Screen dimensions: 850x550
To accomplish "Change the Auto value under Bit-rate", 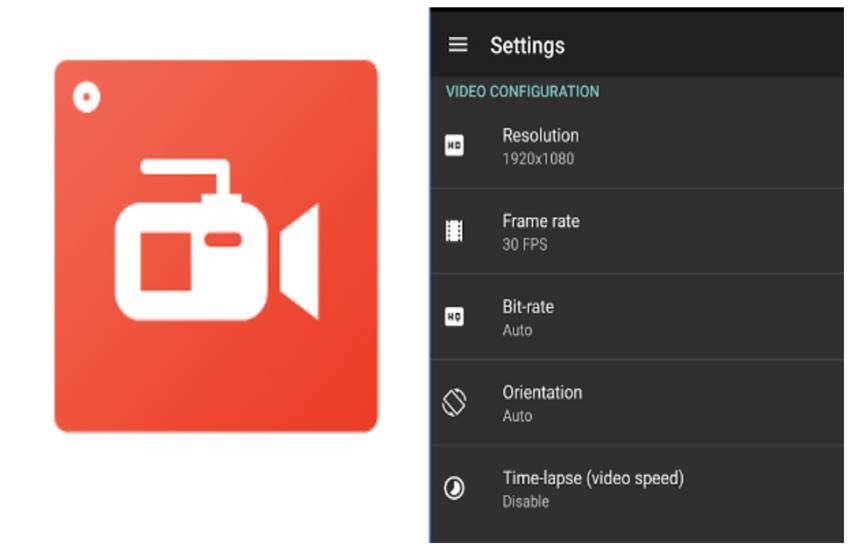I will [x=517, y=330].
